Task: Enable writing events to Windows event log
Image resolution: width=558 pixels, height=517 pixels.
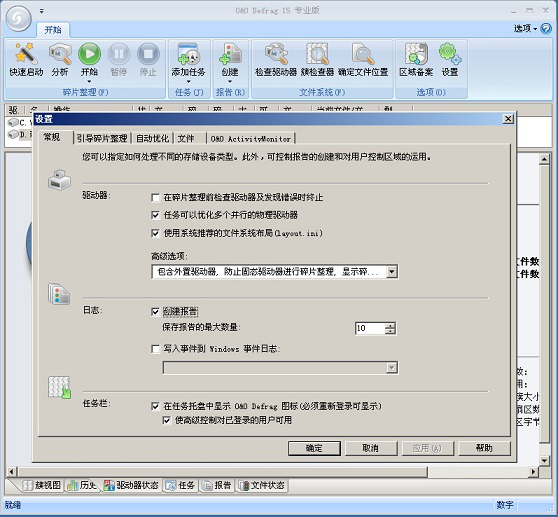Action: [155, 349]
